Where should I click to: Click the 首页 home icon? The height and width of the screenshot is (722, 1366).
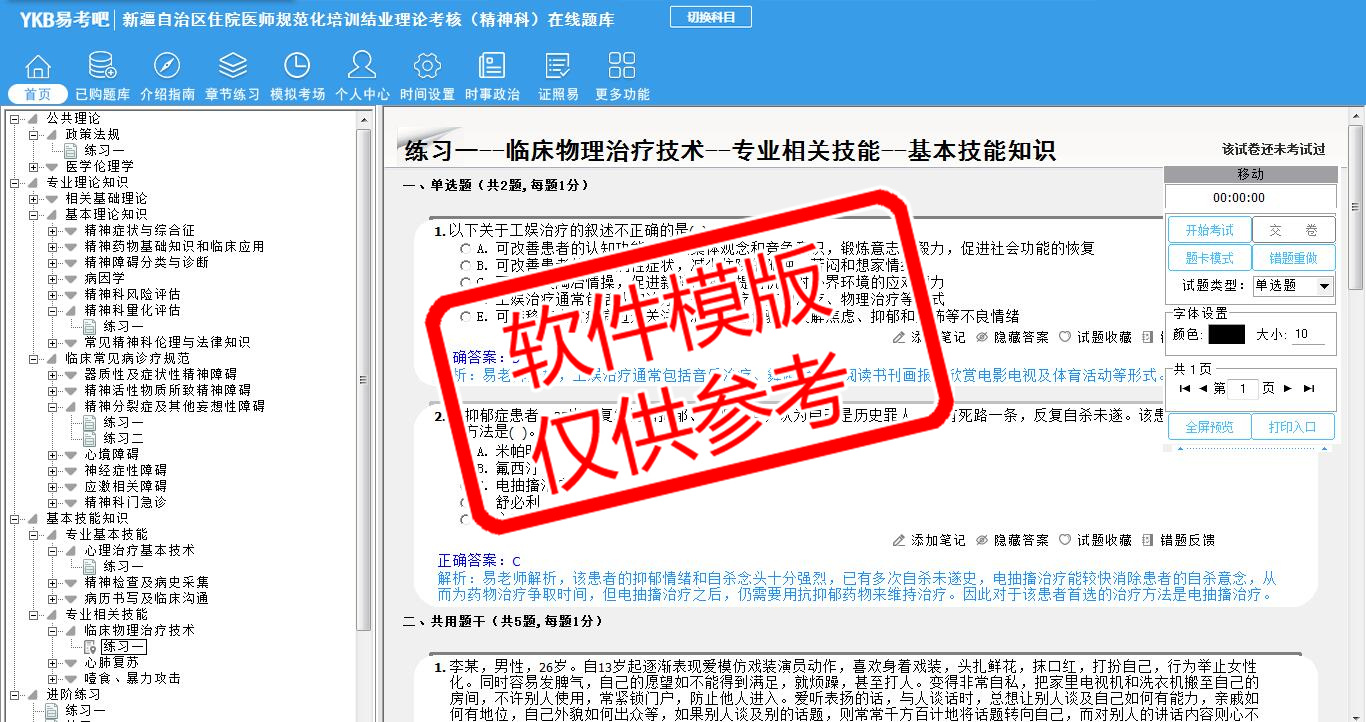coord(38,66)
